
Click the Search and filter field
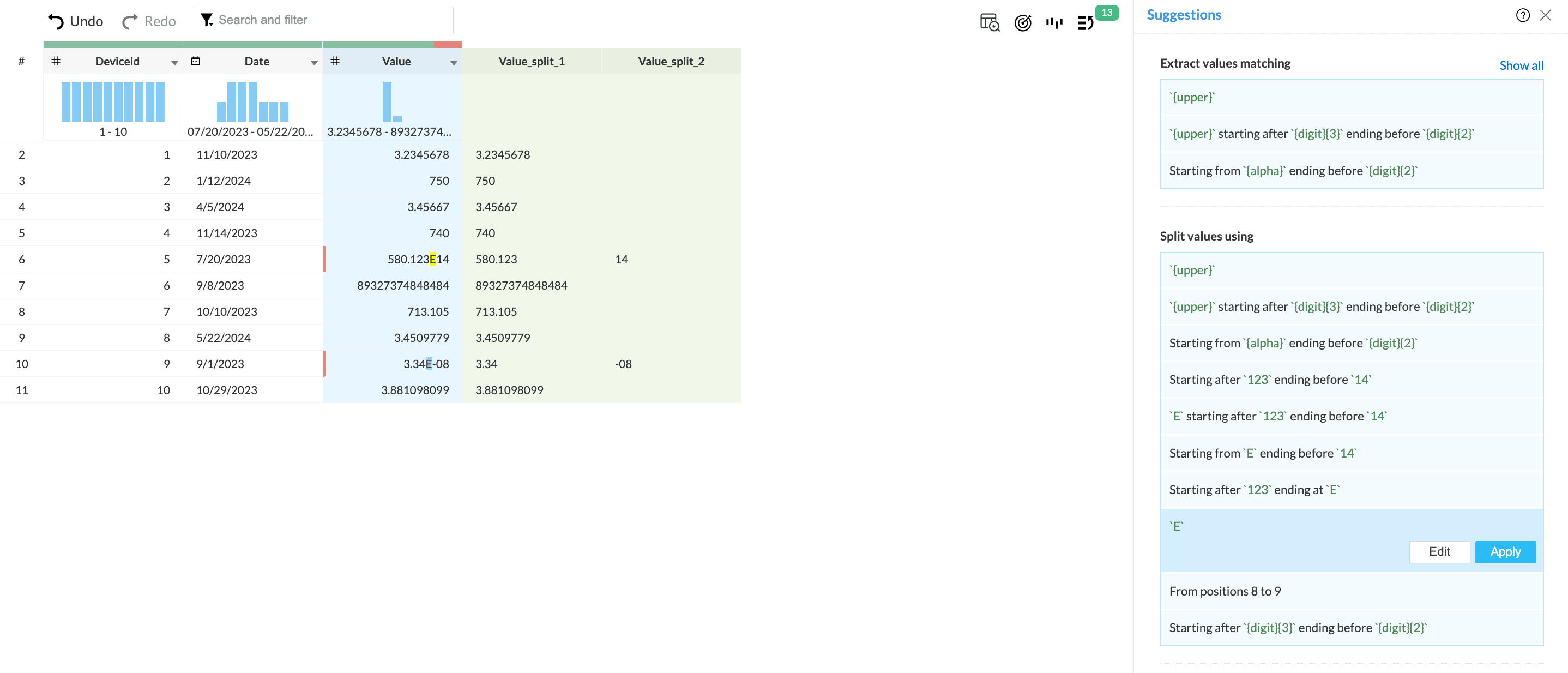pos(323,20)
